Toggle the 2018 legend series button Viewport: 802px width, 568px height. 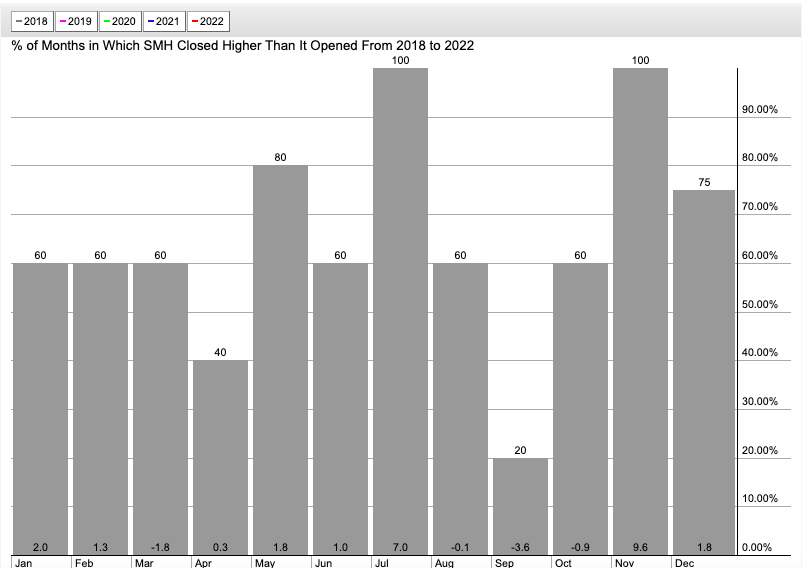coord(32,21)
